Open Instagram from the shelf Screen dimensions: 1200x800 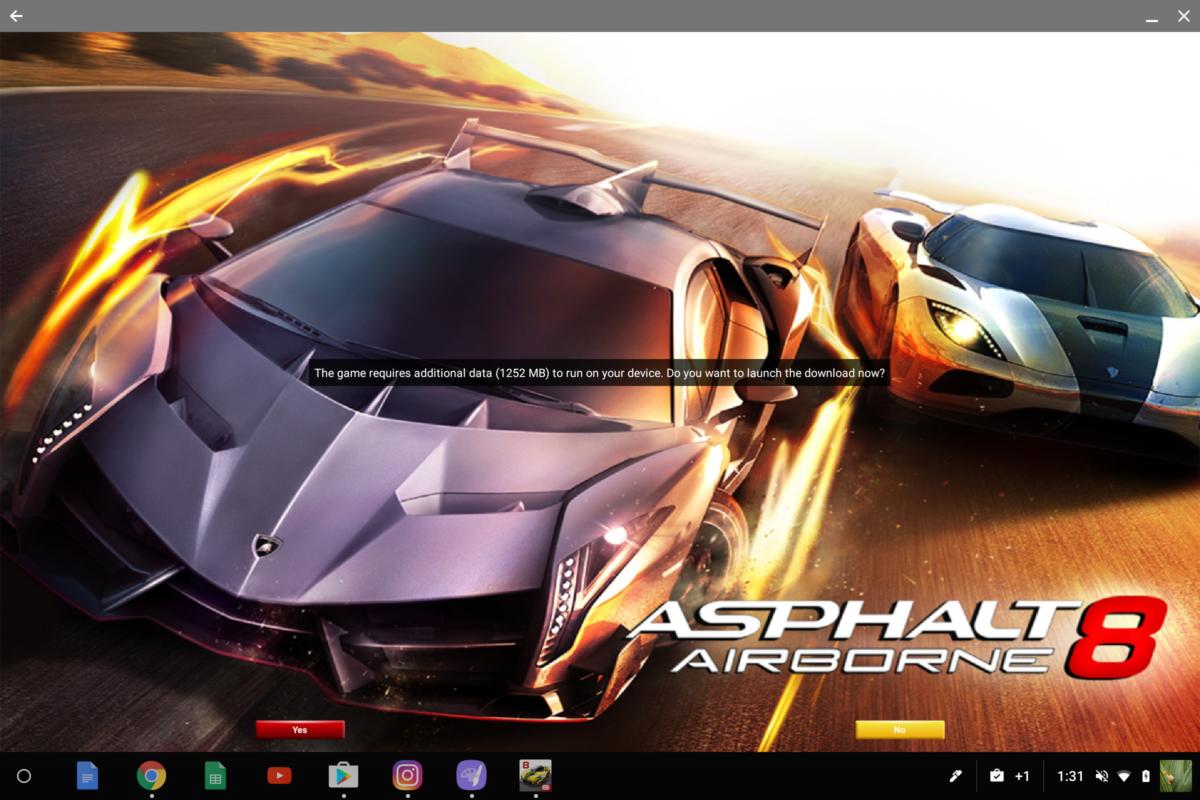point(407,775)
